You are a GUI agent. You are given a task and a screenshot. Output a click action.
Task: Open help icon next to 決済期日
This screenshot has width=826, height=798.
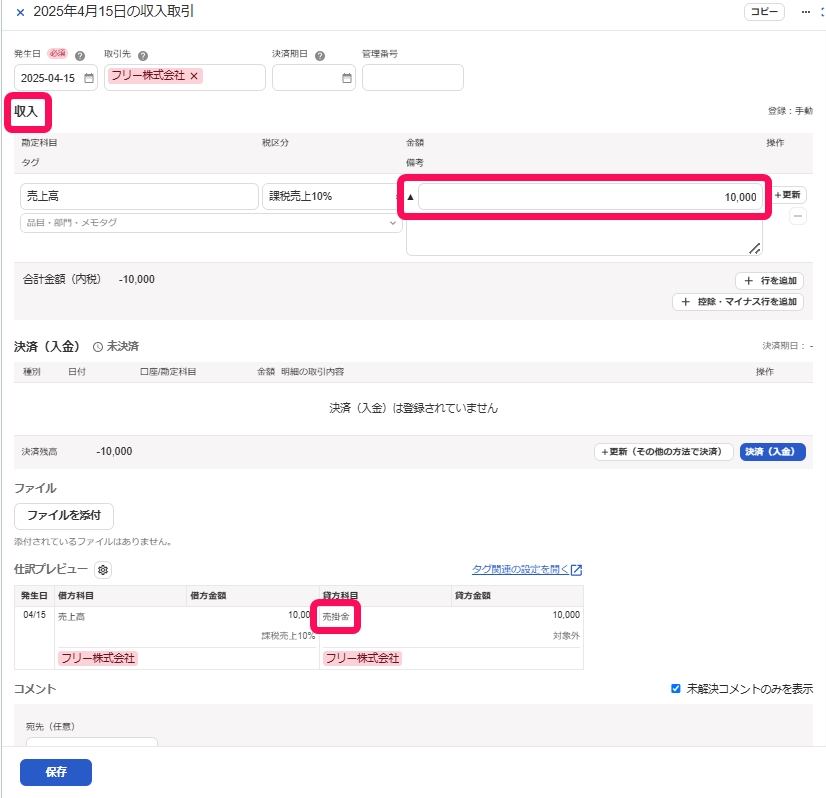320,55
